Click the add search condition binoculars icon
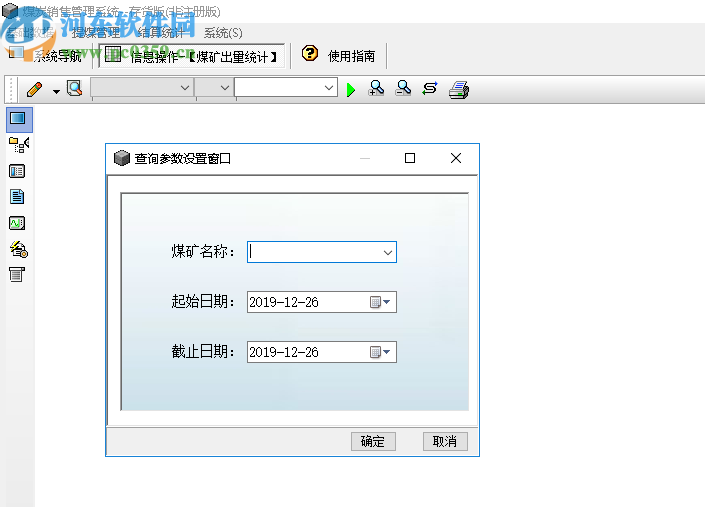 pos(376,88)
